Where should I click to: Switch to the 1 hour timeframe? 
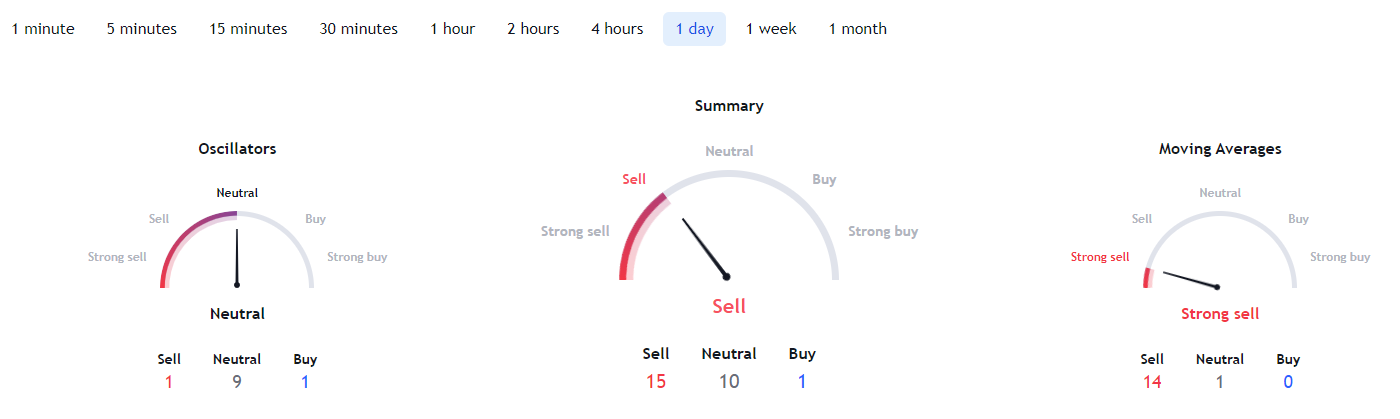pos(453,29)
